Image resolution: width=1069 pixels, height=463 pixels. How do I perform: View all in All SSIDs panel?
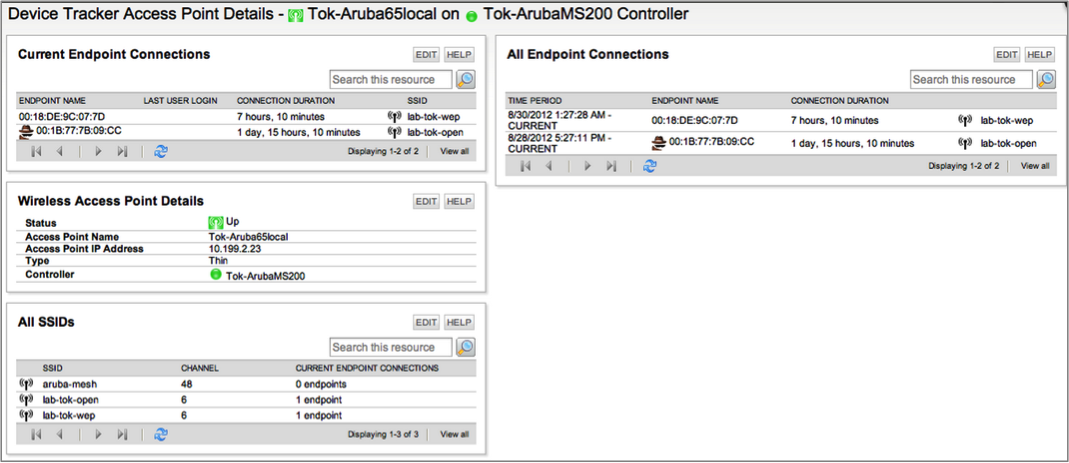tap(454, 434)
